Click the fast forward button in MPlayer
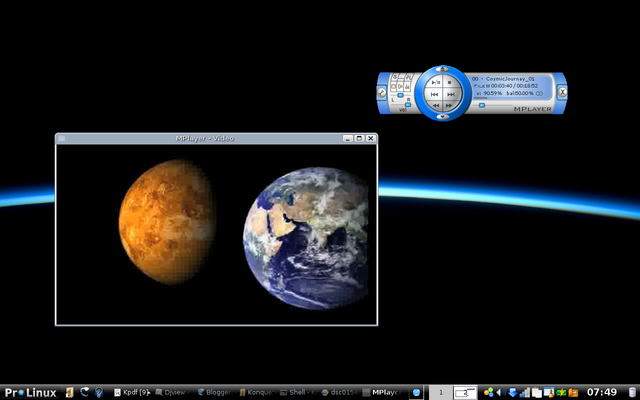Screen dimensions: 640x400 (x=449, y=103)
